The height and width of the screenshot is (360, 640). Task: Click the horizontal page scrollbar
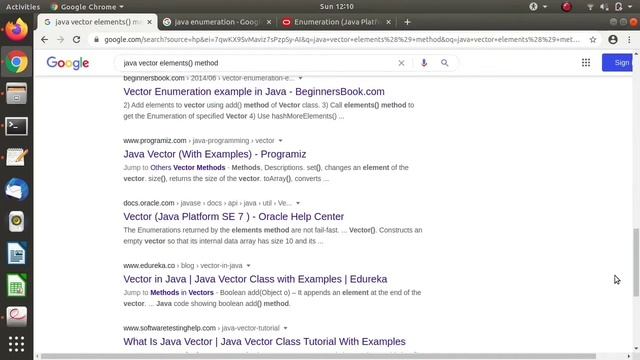point(318,356)
